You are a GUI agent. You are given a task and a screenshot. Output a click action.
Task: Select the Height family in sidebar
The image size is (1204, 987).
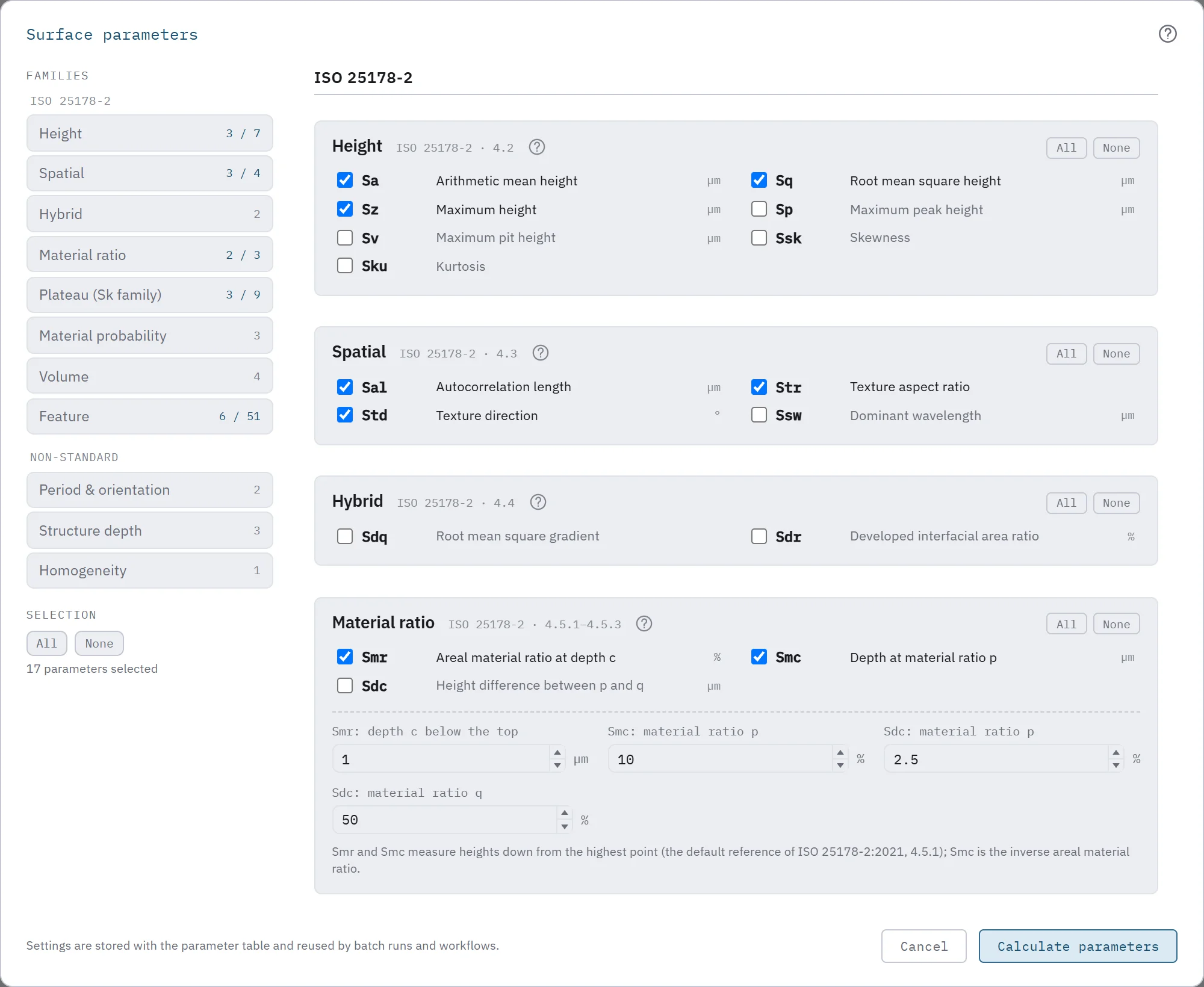(150, 133)
